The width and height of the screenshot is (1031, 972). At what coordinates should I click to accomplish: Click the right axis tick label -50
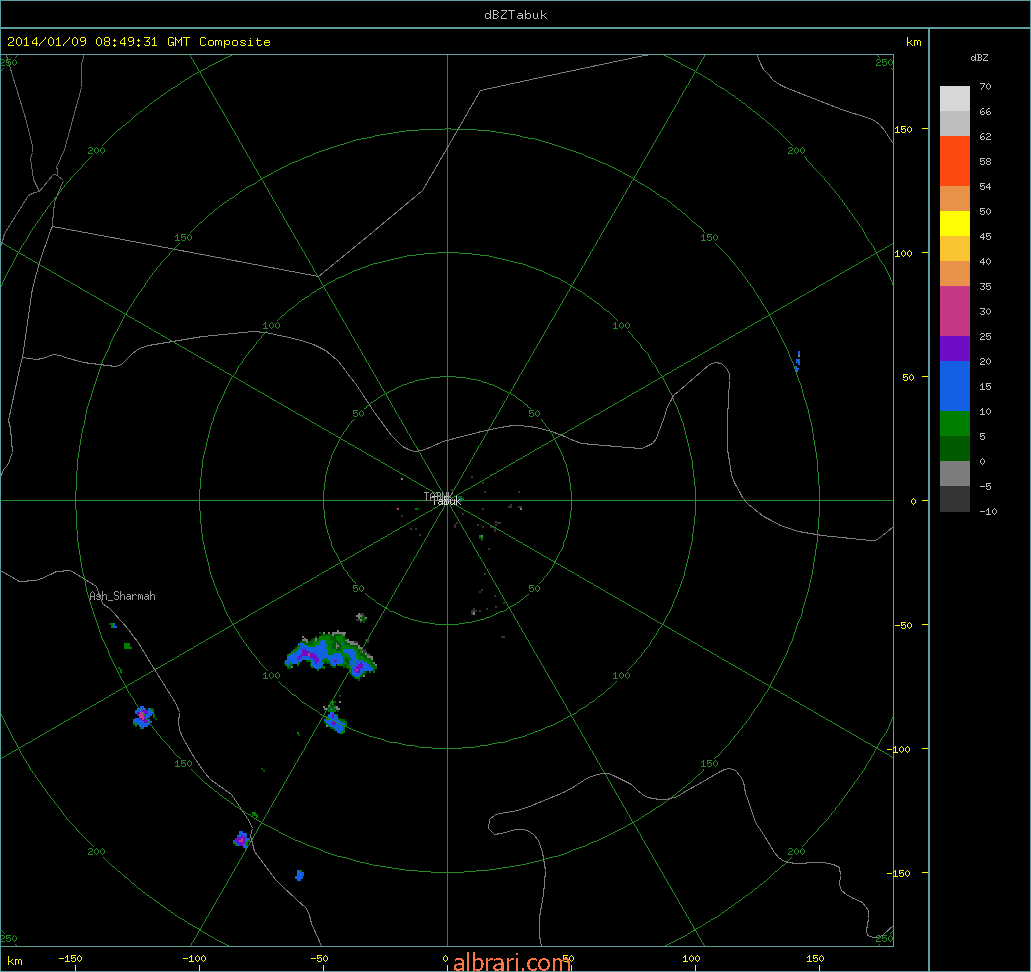(x=903, y=625)
